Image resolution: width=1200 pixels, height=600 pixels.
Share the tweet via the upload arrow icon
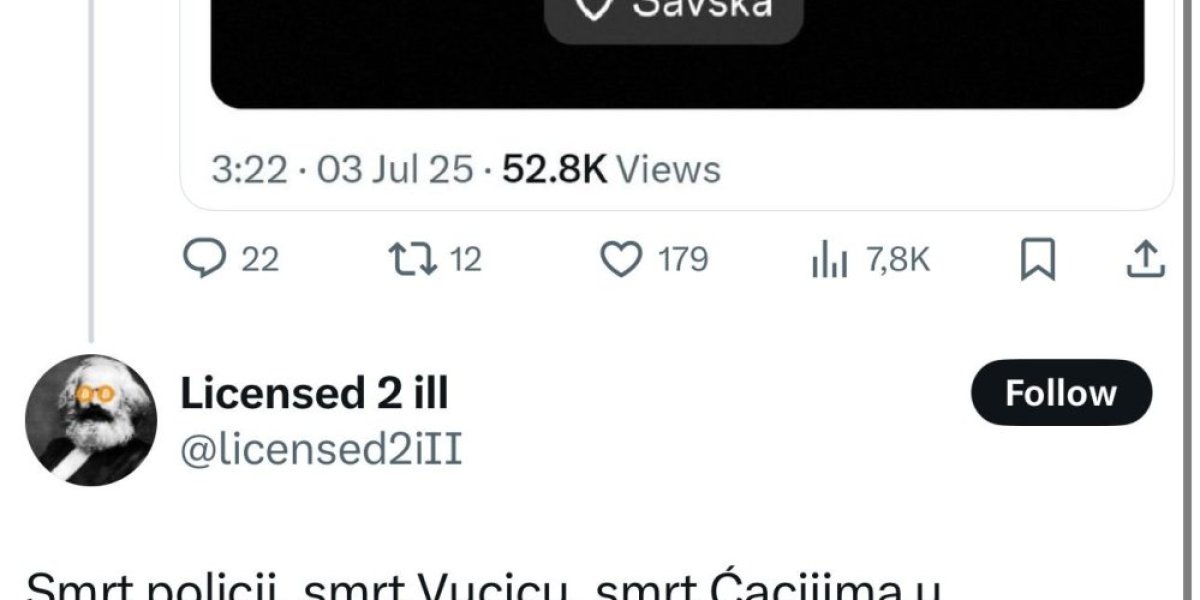coord(1146,260)
